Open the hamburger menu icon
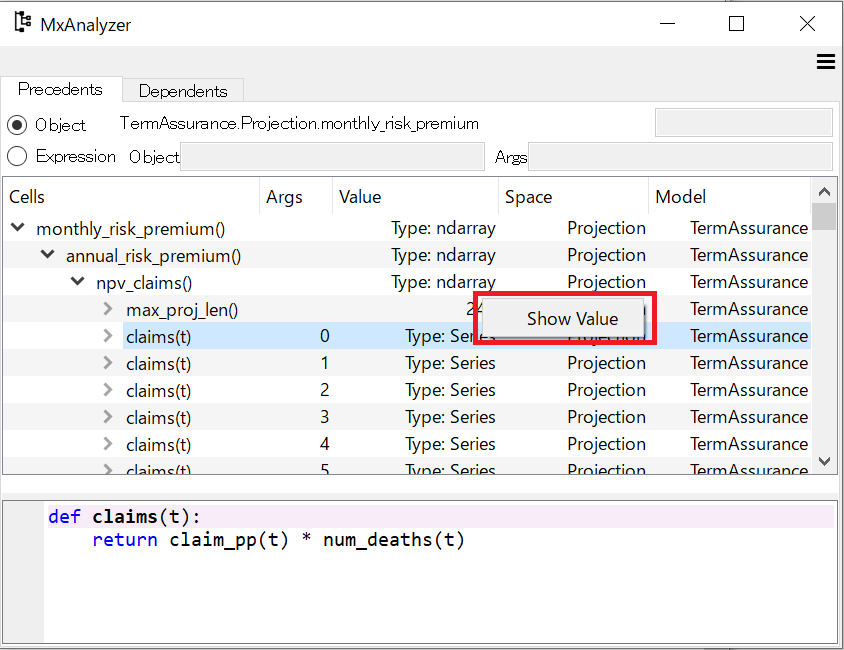The width and height of the screenshot is (844, 650). 825,62
